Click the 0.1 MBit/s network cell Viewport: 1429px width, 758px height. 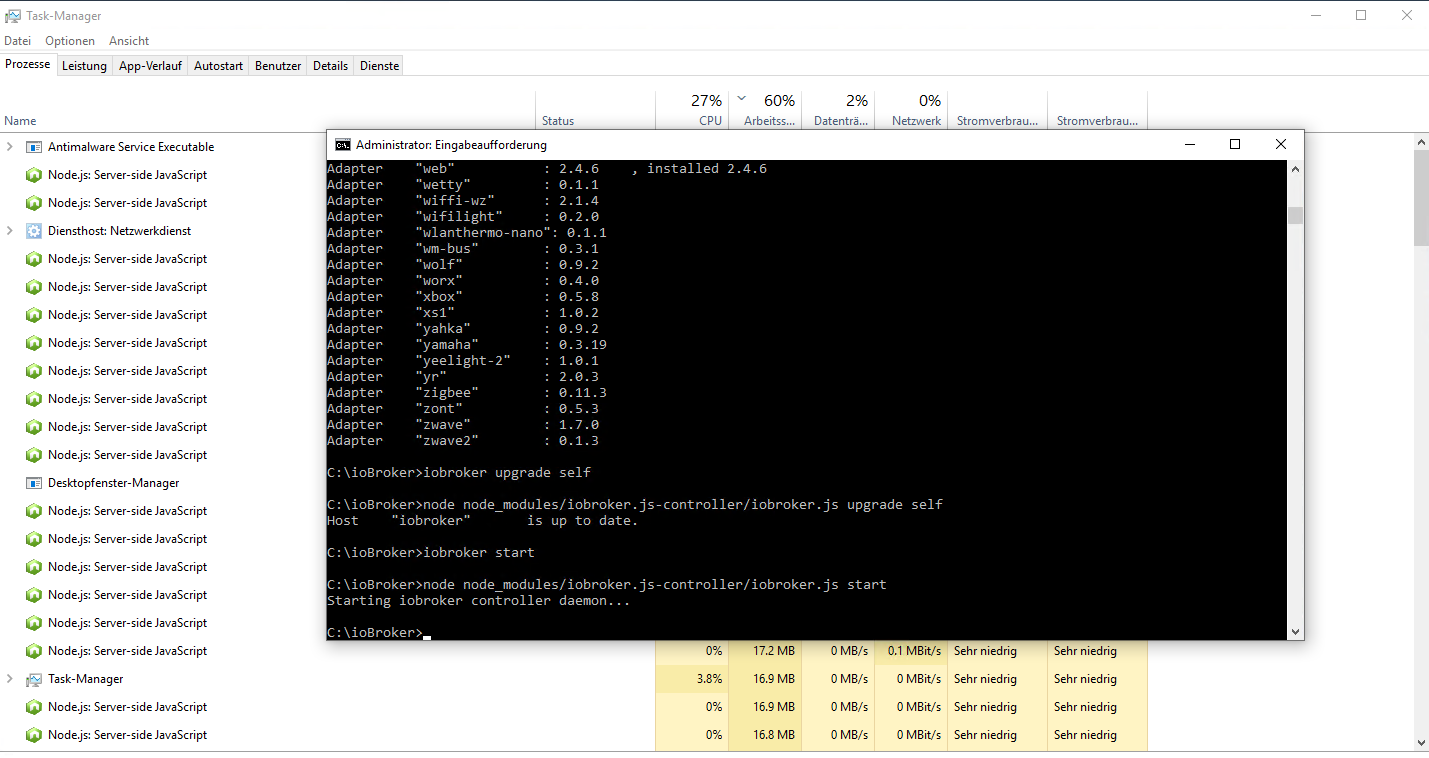[911, 651]
